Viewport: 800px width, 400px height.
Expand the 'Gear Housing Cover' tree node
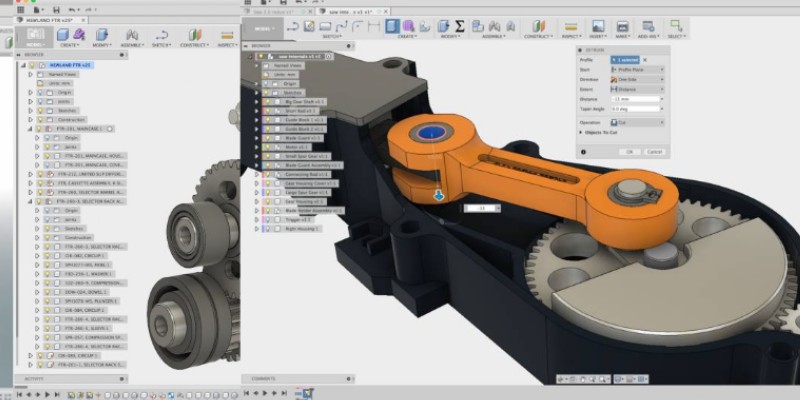coord(257,184)
